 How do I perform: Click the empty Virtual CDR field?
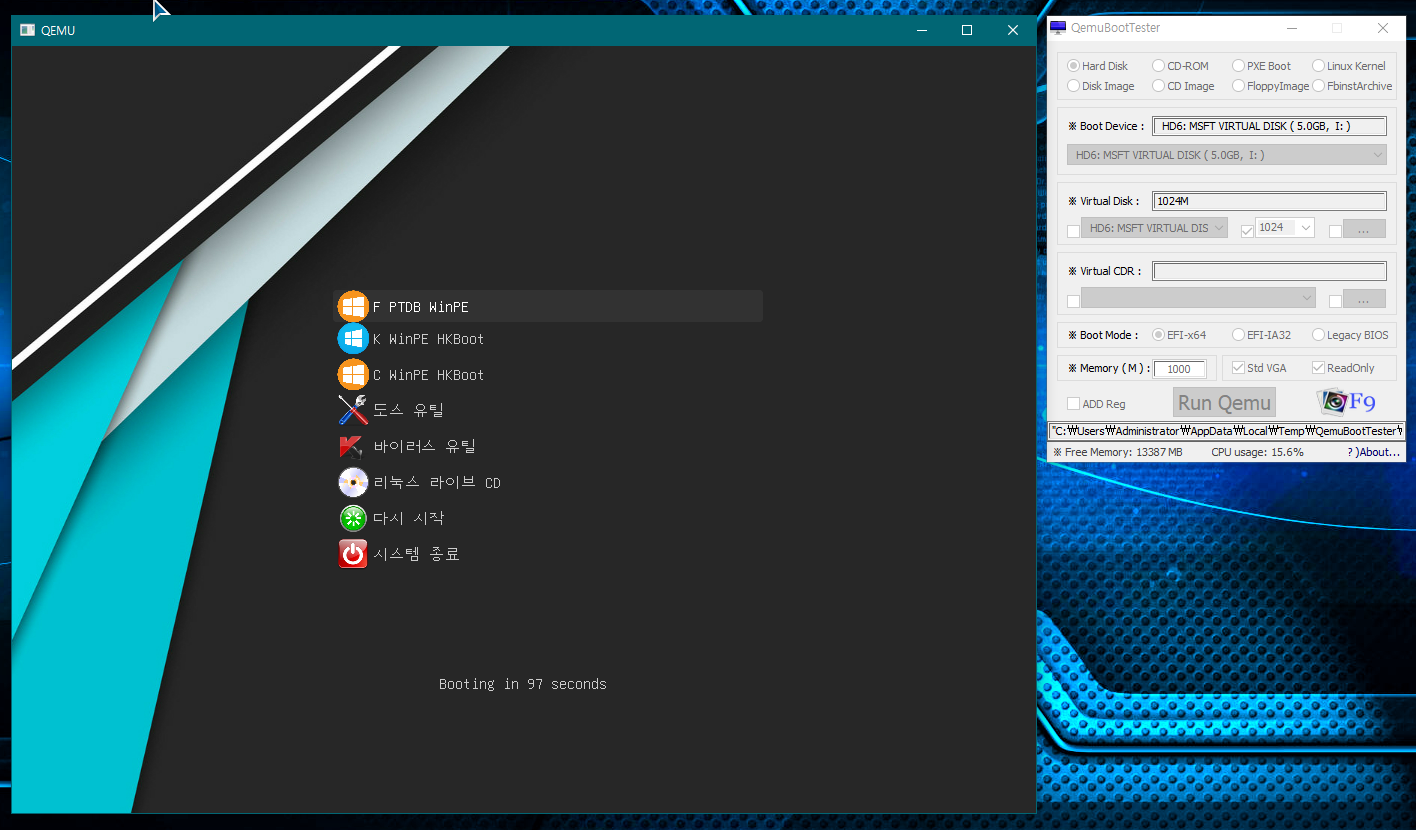(1269, 271)
